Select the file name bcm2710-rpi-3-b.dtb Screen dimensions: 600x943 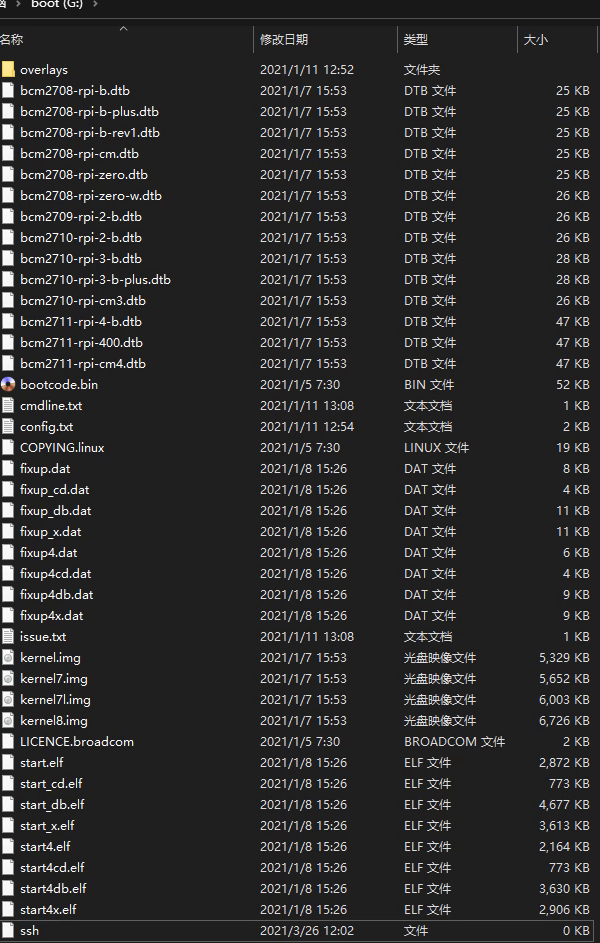coord(81,259)
